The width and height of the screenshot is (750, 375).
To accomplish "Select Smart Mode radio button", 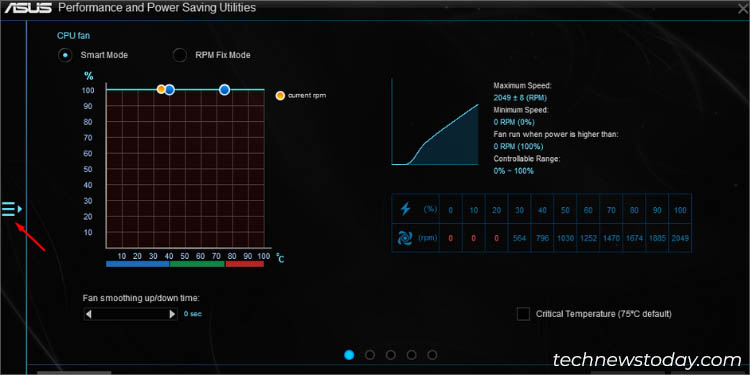I will click(x=65, y=55).
